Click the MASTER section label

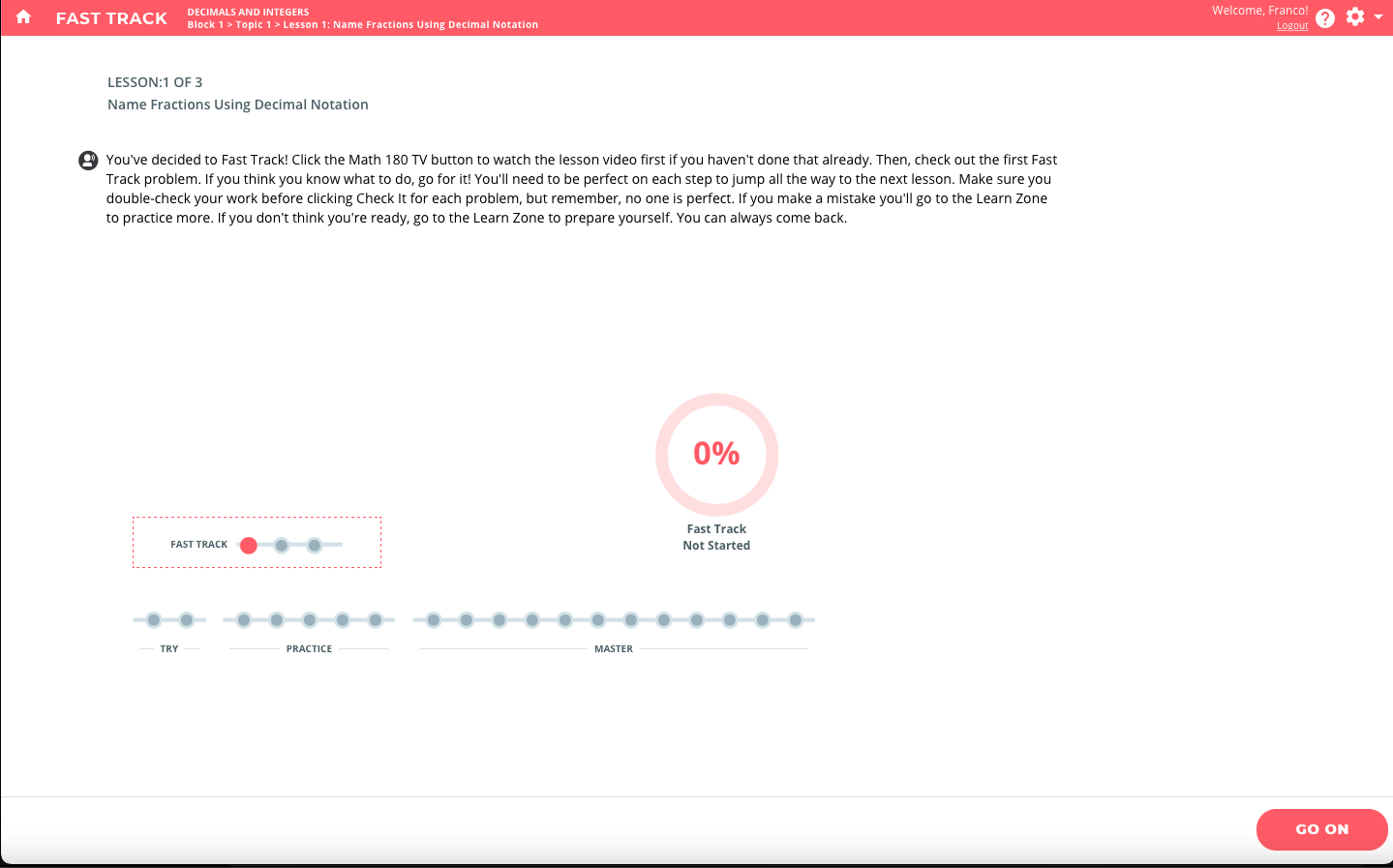click(614, 649)
